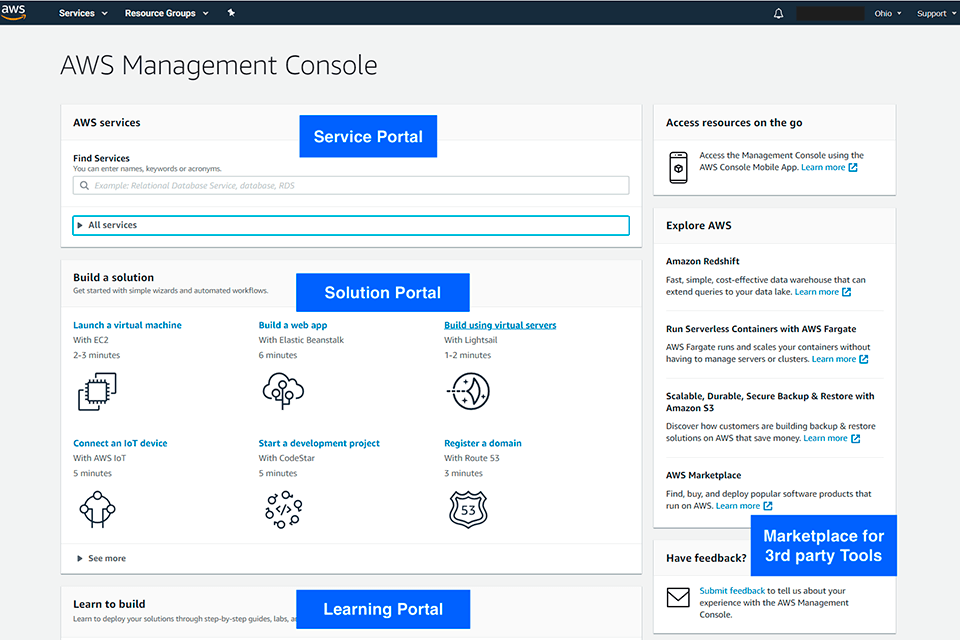Click the Find Services search field
Screen dimensions: 960x640
(351, 186)
